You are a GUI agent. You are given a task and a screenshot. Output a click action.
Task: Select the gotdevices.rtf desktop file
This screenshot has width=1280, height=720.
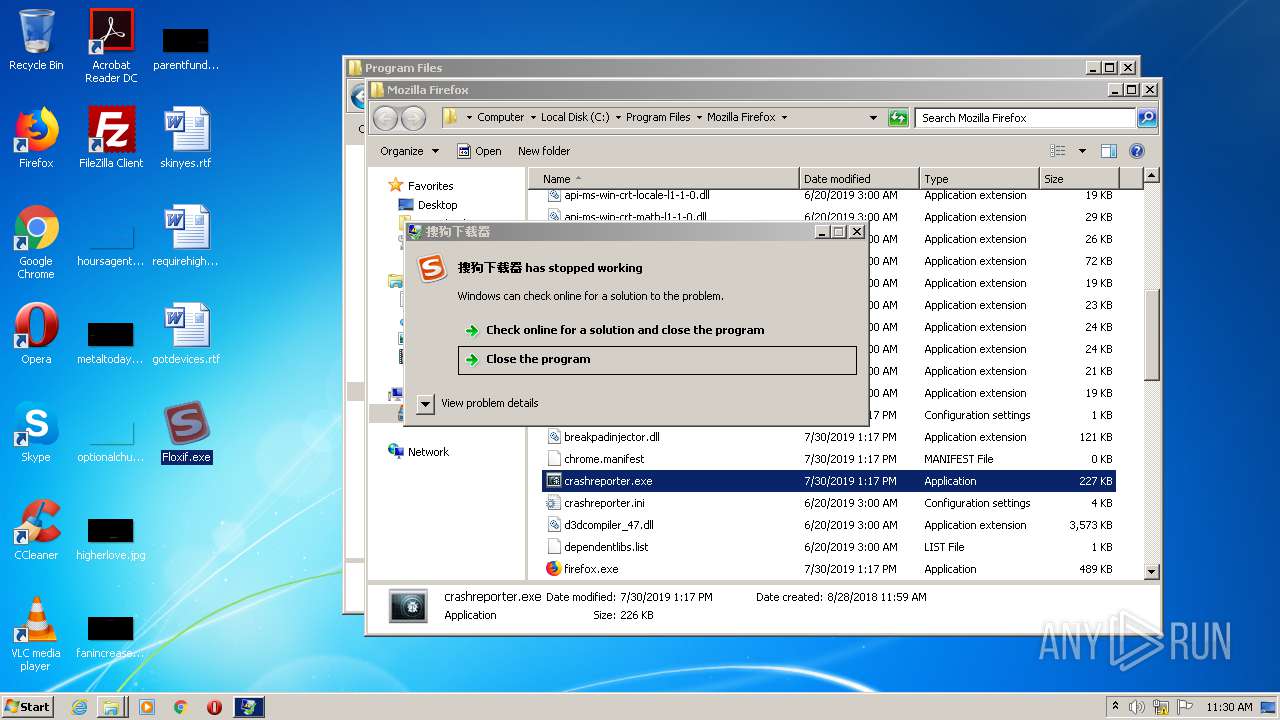[186, 334]
